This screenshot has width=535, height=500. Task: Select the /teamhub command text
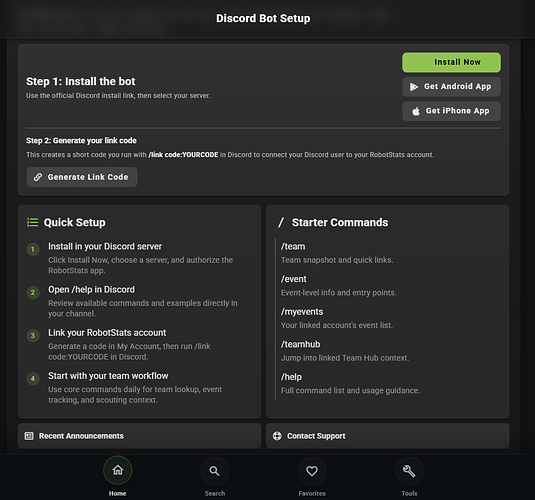[301, 344]
